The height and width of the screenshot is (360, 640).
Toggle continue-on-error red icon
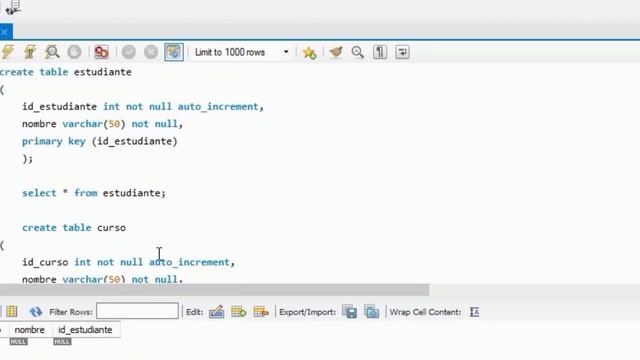(x=101, y=52)
